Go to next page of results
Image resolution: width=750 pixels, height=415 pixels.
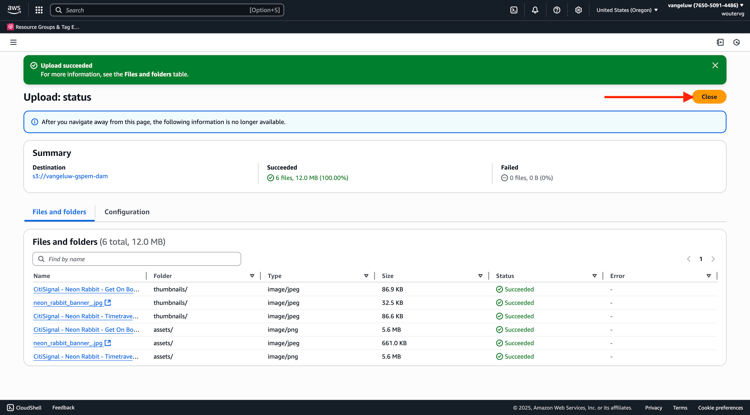(713, 259)
